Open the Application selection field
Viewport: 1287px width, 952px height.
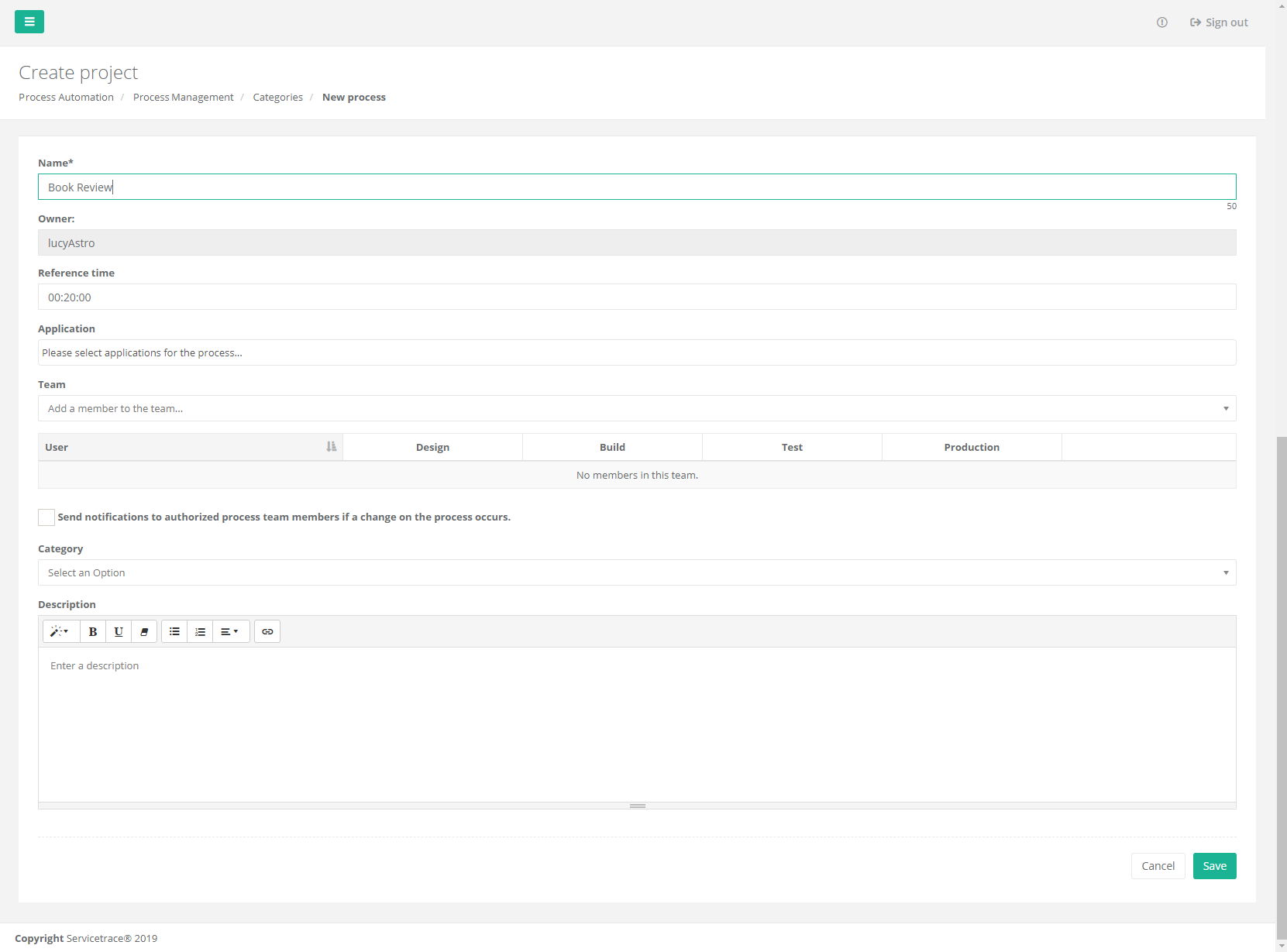637,352
